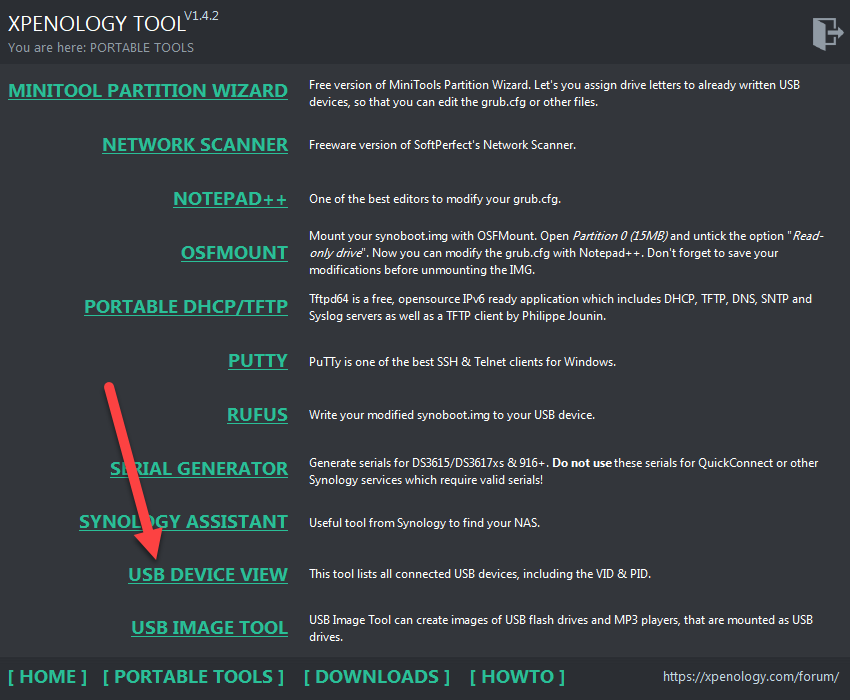Click the exit door icon
Viewport: 850px width, 700px height.
tap(828, 33)
